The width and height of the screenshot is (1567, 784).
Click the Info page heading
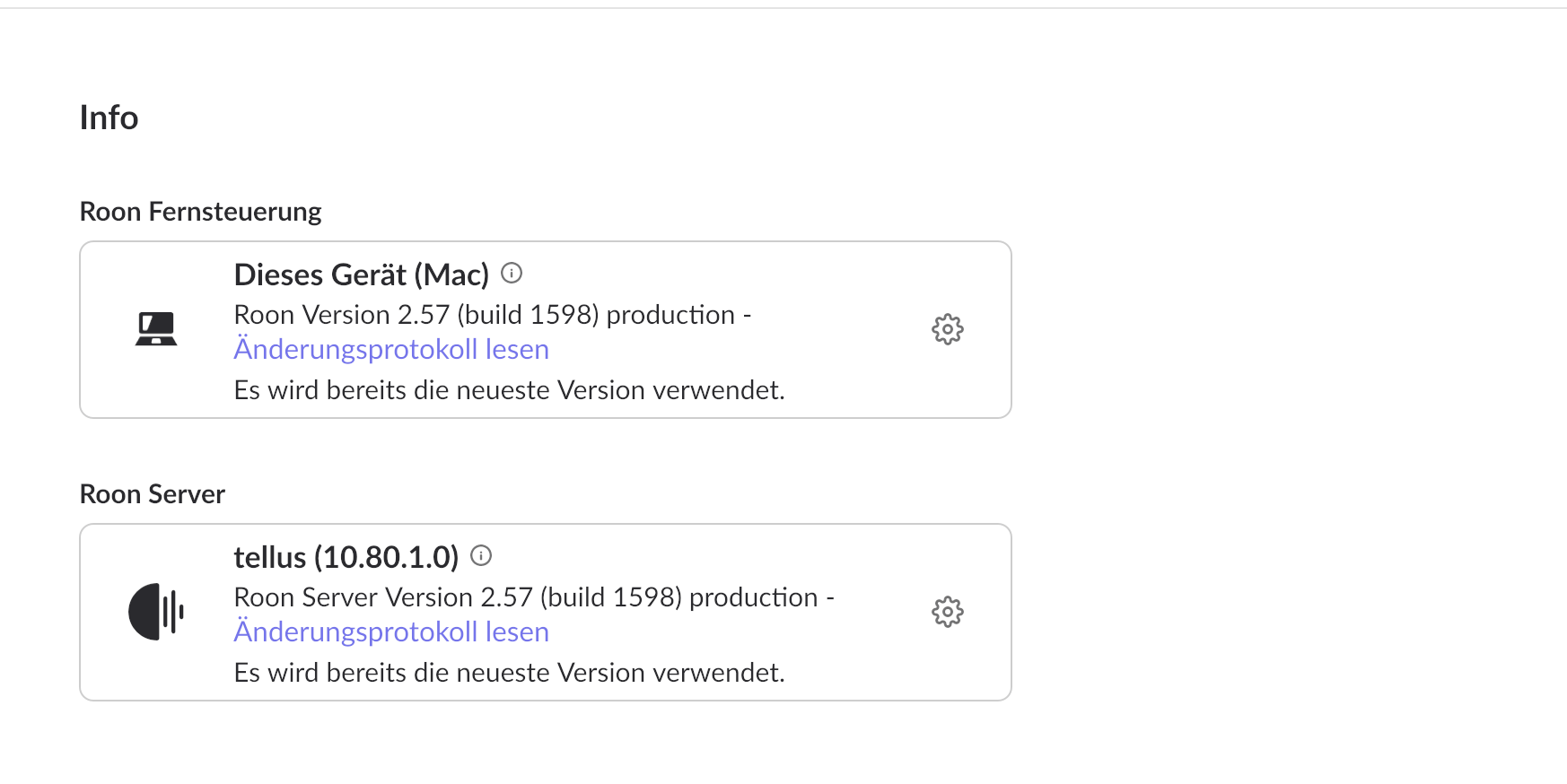point(109,118)
